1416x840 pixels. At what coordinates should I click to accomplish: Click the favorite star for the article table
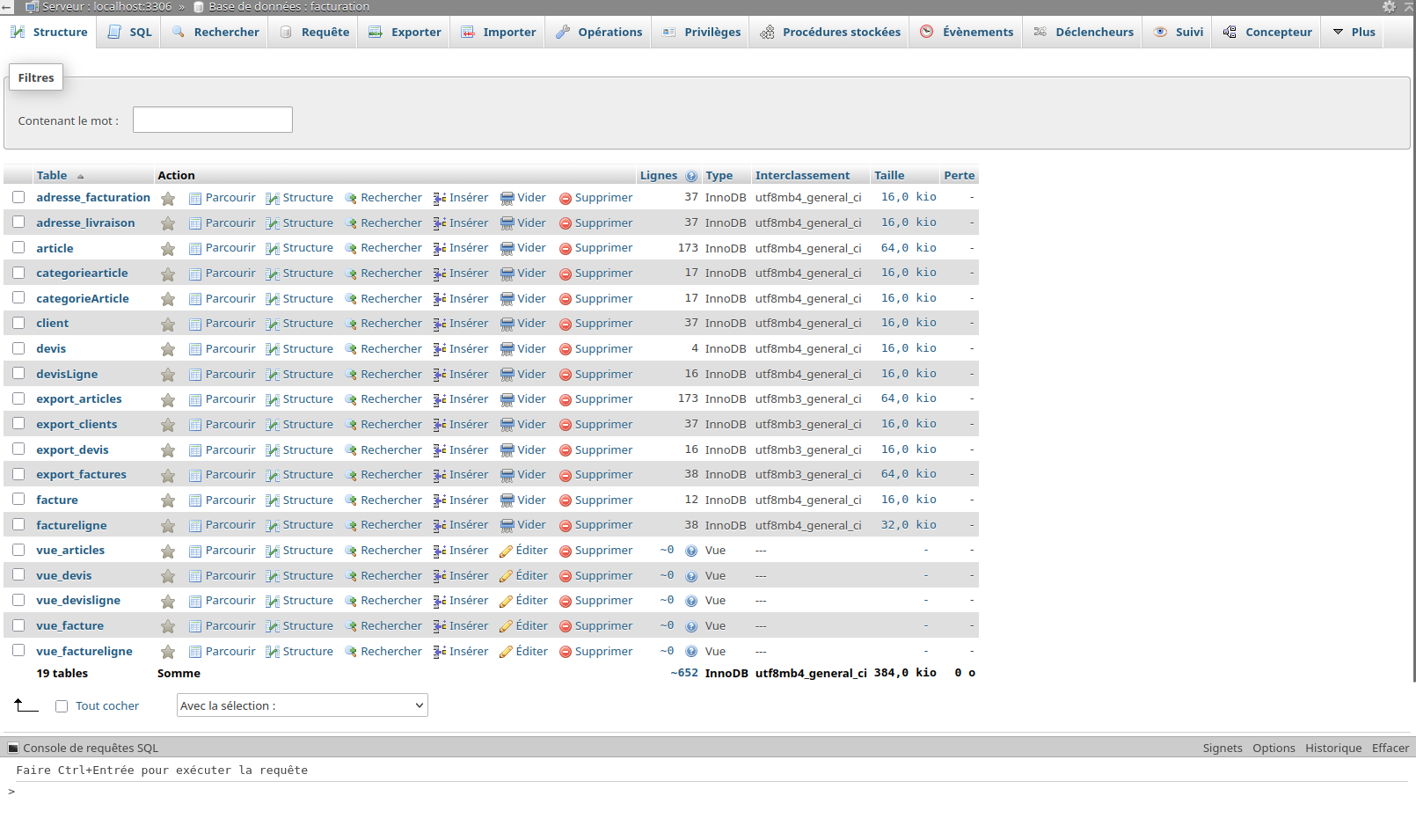[168, 249]
